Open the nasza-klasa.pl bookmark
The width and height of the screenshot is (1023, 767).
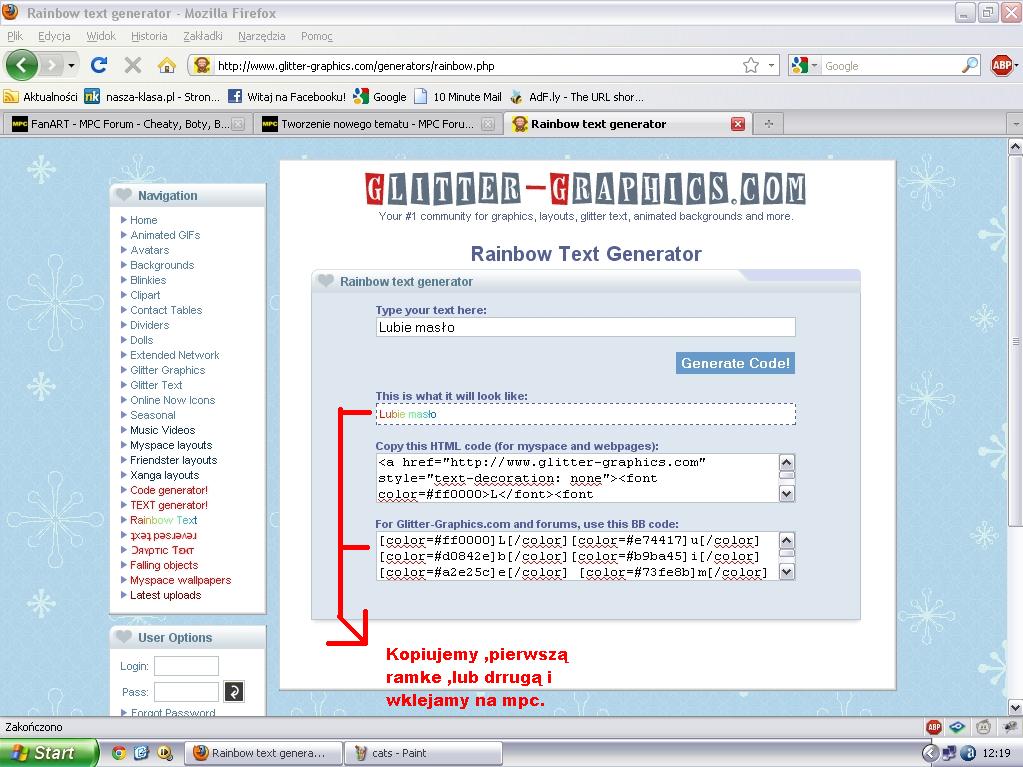click(x=152, y=97)
